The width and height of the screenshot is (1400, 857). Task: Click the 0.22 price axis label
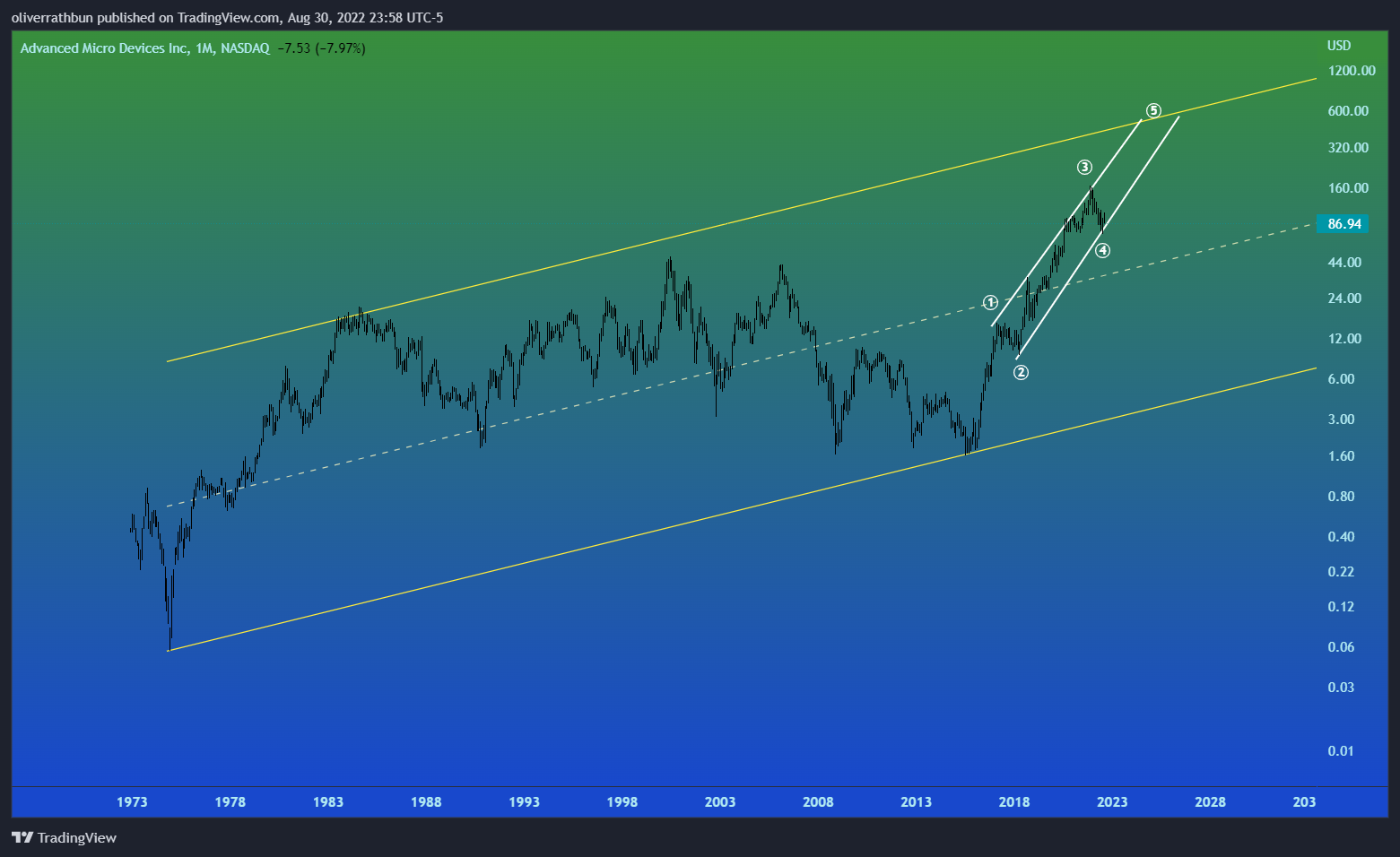1341,572
